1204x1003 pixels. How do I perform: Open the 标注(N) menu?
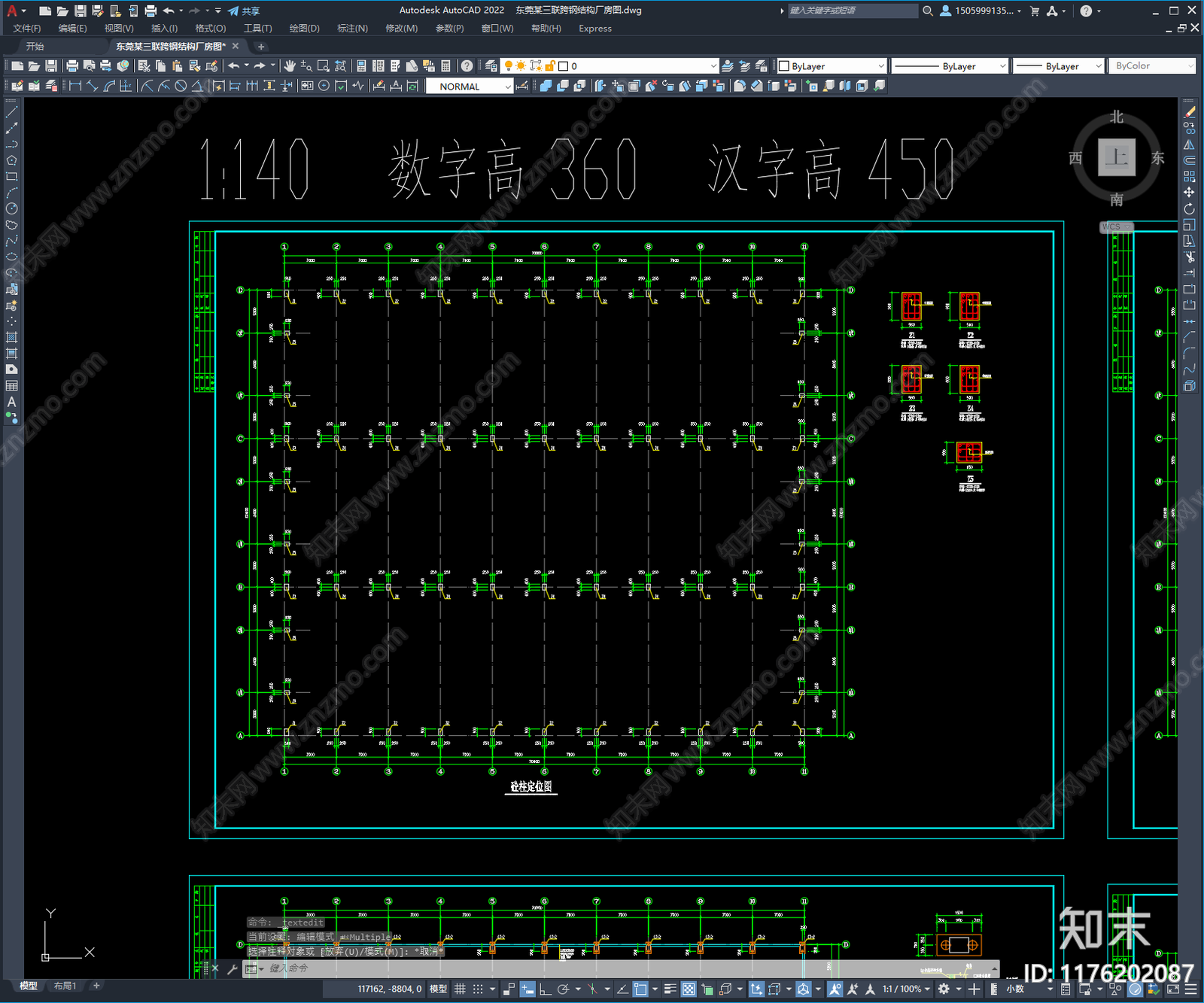coord(352,29)
